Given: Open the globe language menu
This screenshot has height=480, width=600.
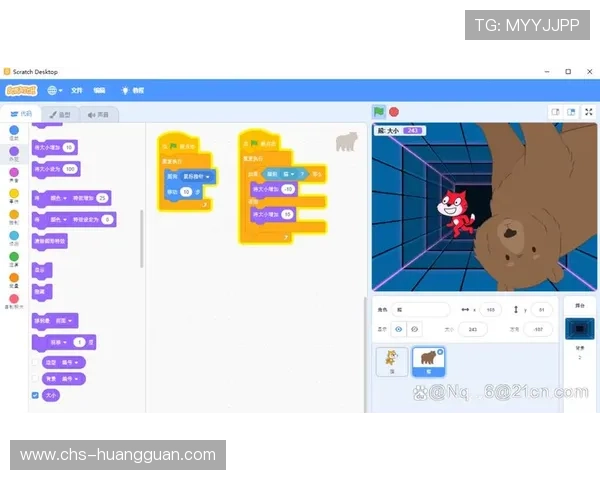Looking at the screenshot, I should point(54,90).
